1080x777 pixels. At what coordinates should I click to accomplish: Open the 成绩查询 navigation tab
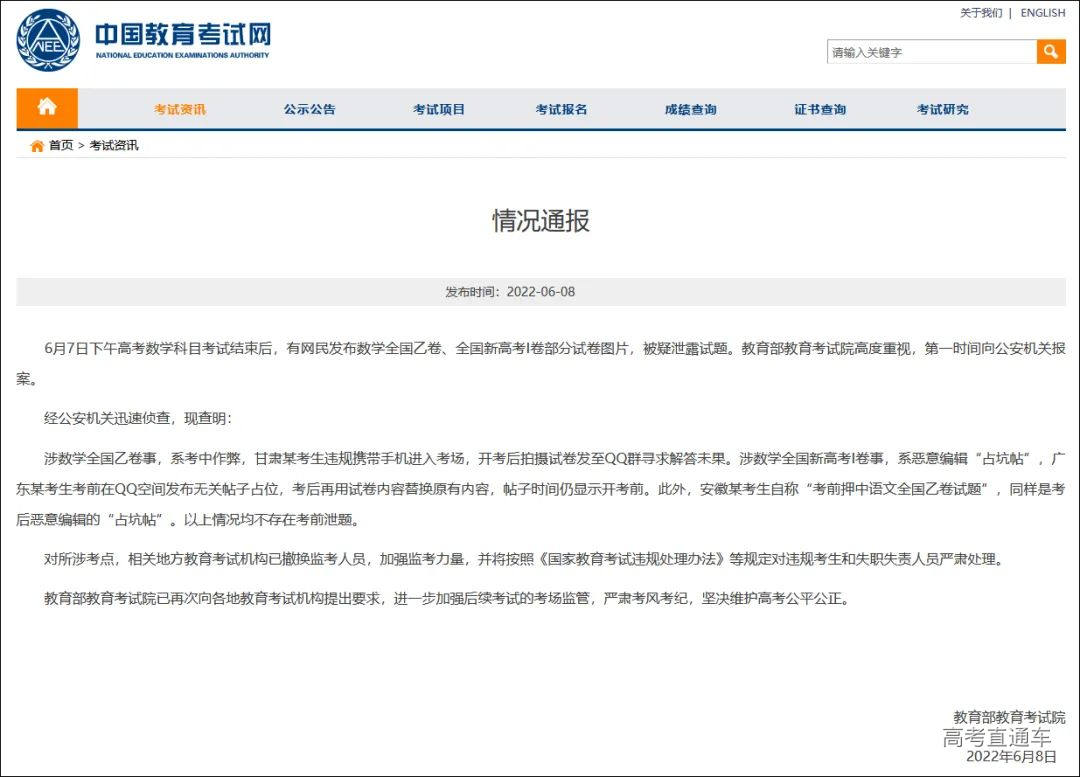pyautogui.click(x=690, y=110)
